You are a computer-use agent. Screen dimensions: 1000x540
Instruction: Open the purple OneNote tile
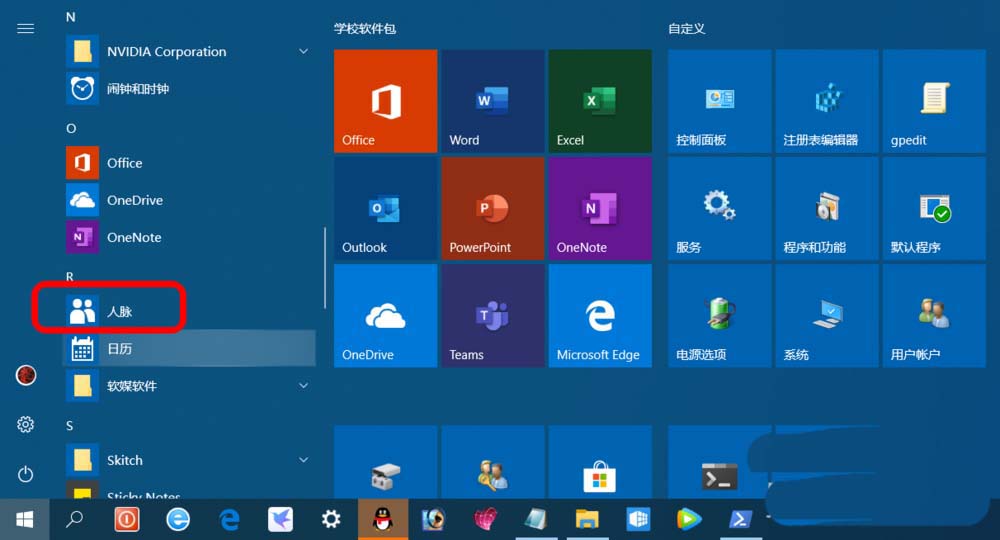(x=600, y=208)
